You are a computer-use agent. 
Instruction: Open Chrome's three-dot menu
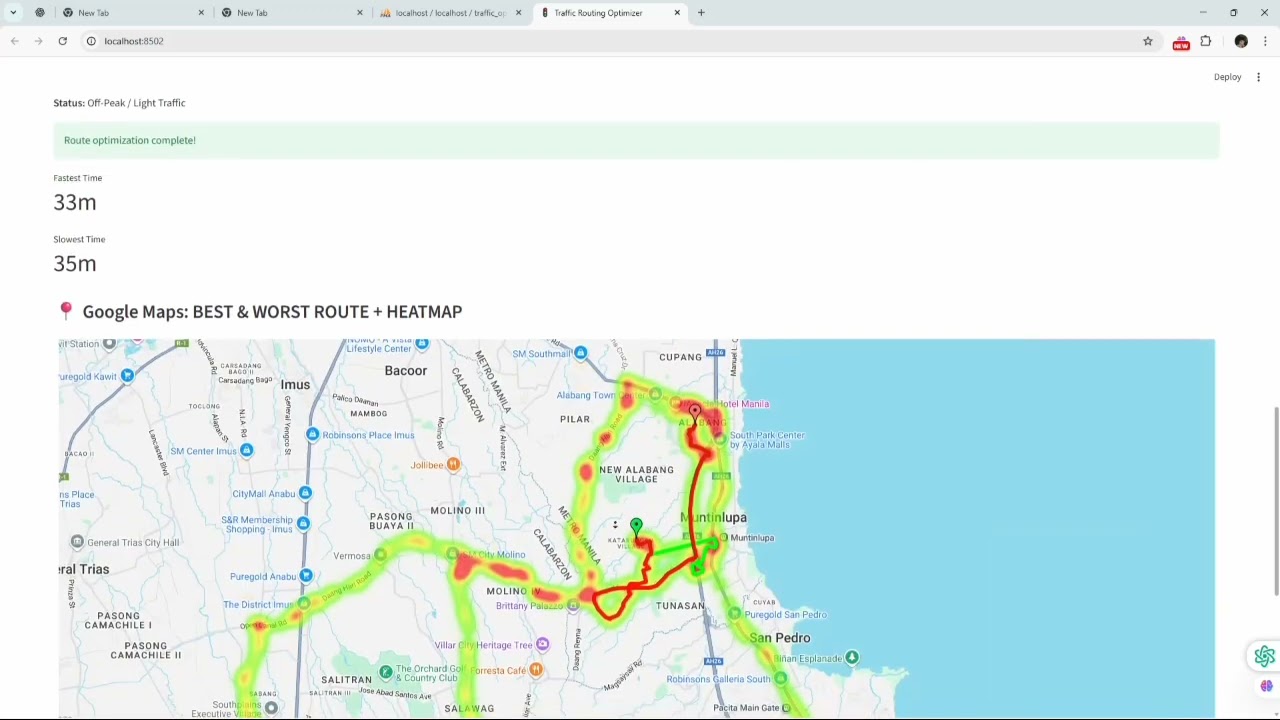pyautogui.click(x=1265, y=41)
